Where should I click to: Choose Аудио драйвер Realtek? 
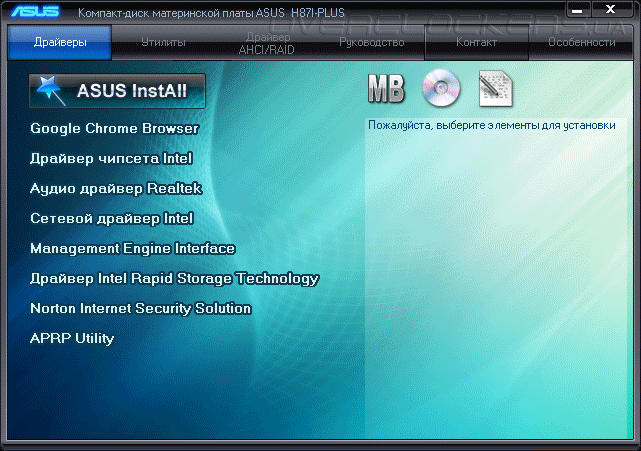pos(116,188)
